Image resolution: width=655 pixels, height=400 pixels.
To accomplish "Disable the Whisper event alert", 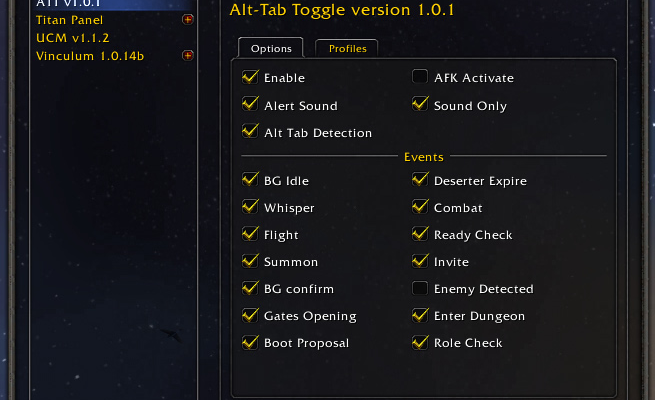I will click(x=250, y=208).
